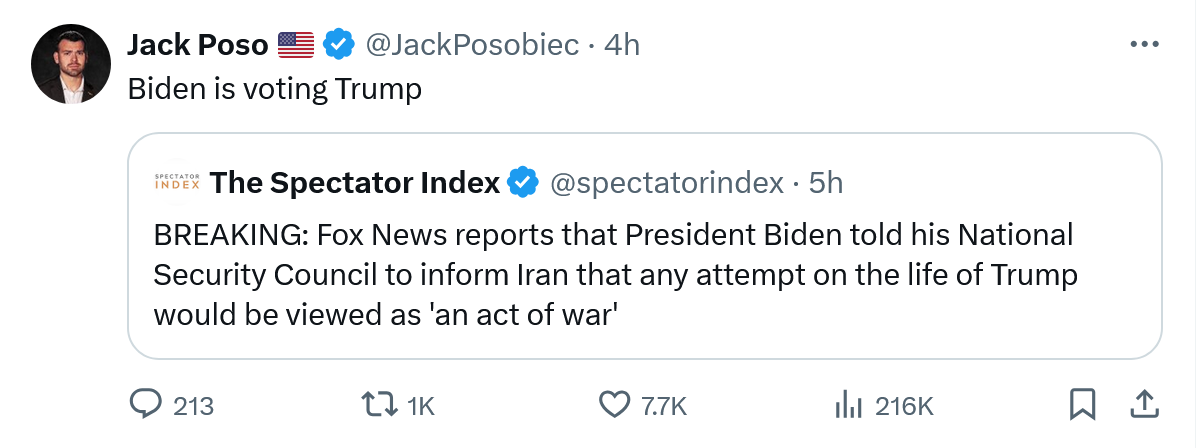Click the 4h timestamp on the tweet
1196x448 pixels.
point(622,45)
